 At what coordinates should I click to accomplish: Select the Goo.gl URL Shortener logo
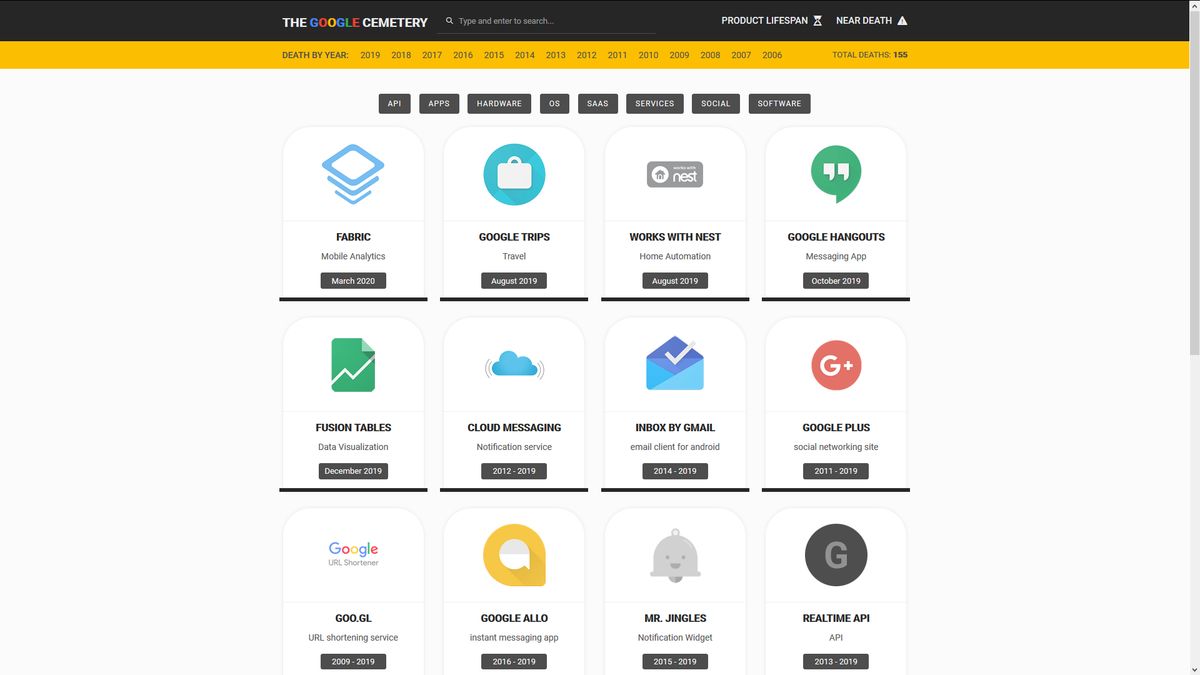[x=353, y=553]
